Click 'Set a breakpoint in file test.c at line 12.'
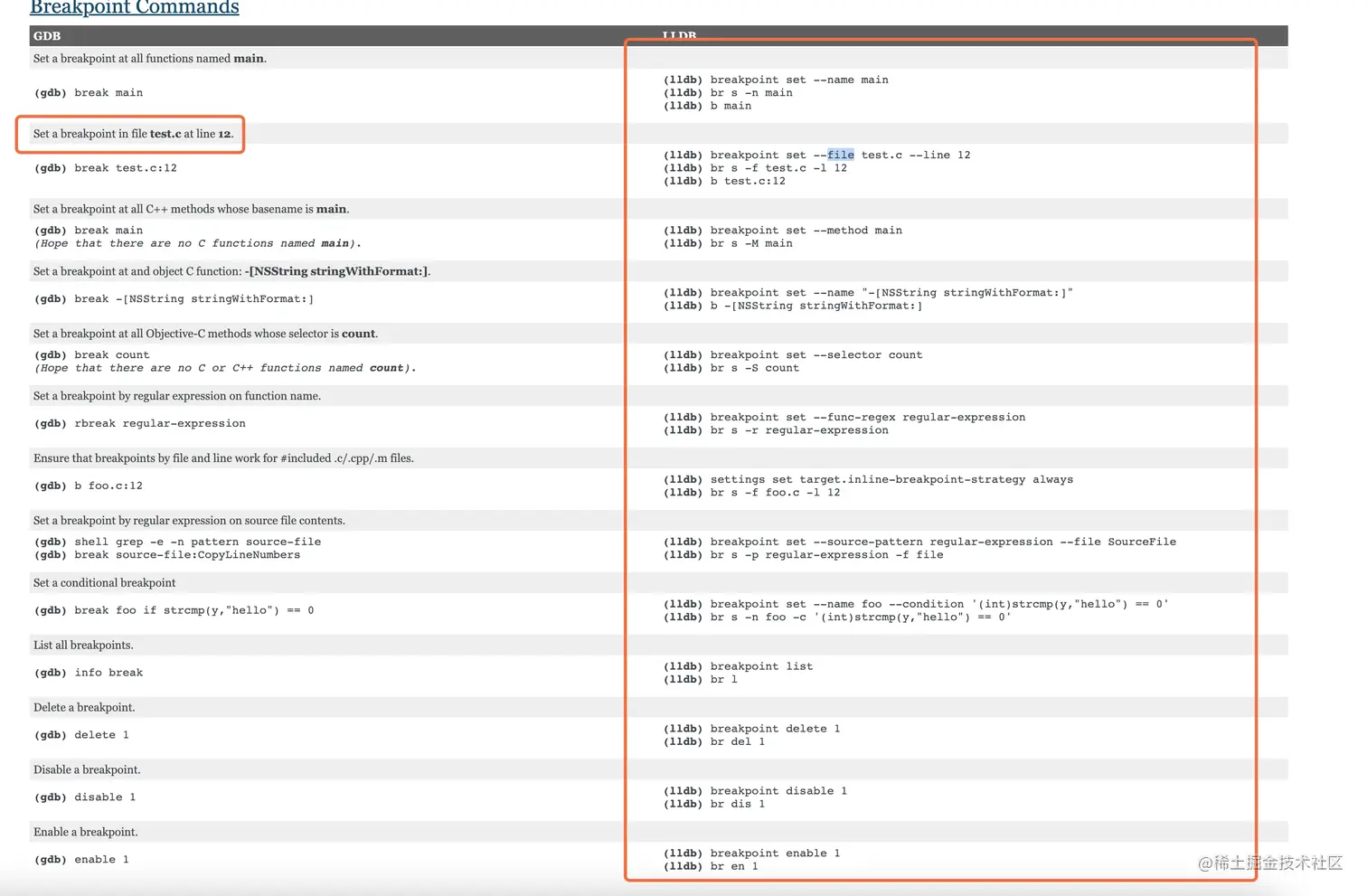The width and height of the screenshot is (1367, 896). (133, 134)
